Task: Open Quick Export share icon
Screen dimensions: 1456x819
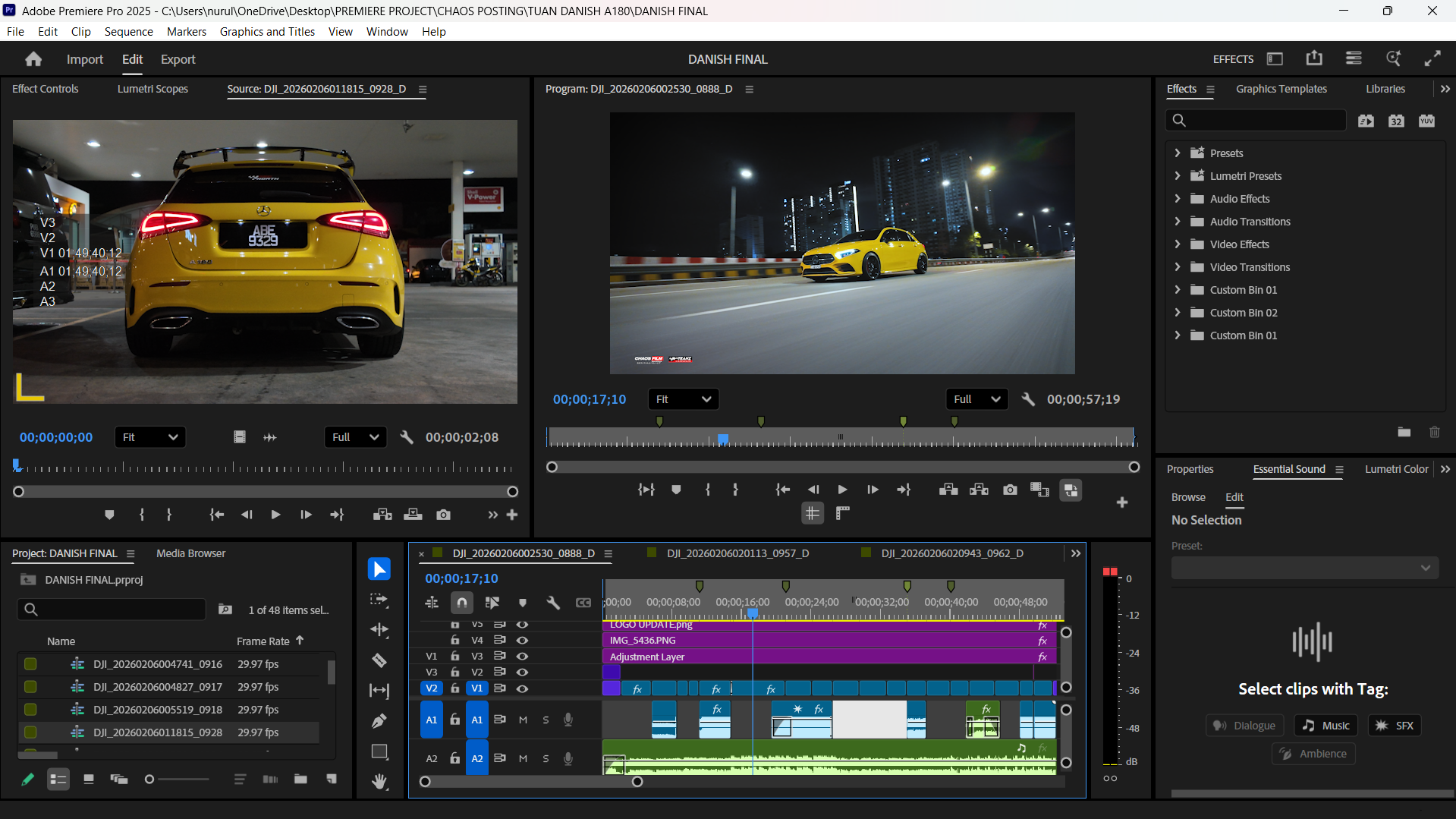Action: tap(1314, 58)
